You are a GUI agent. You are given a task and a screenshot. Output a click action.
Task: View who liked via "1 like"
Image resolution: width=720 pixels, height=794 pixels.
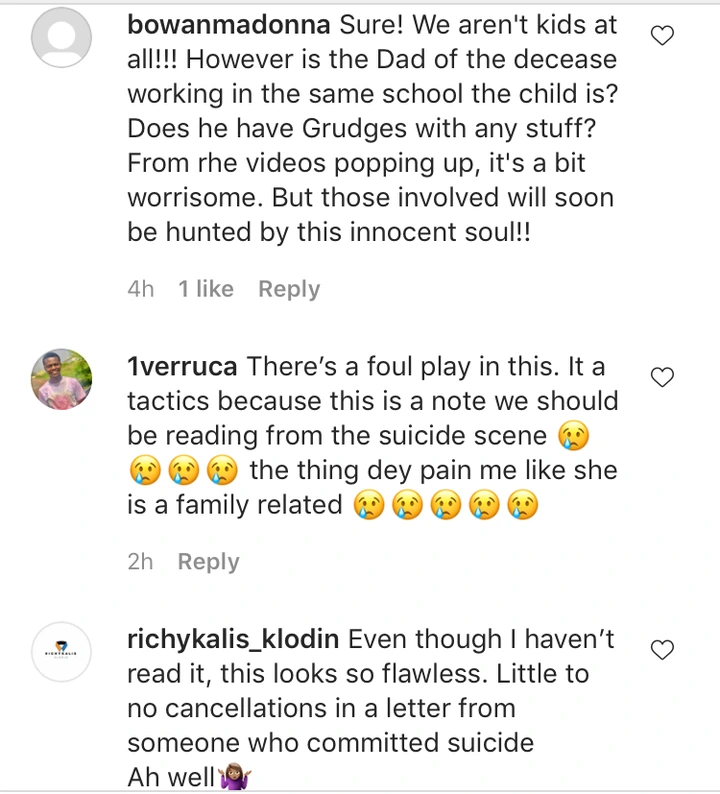pos(205,289)
